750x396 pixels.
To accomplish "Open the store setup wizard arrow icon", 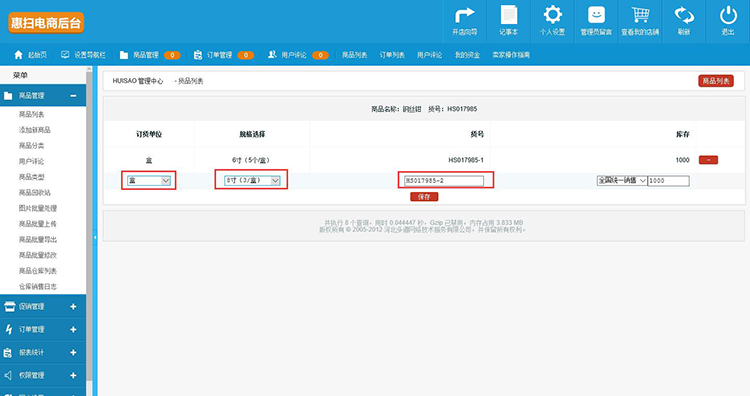I will pos(464,15).
